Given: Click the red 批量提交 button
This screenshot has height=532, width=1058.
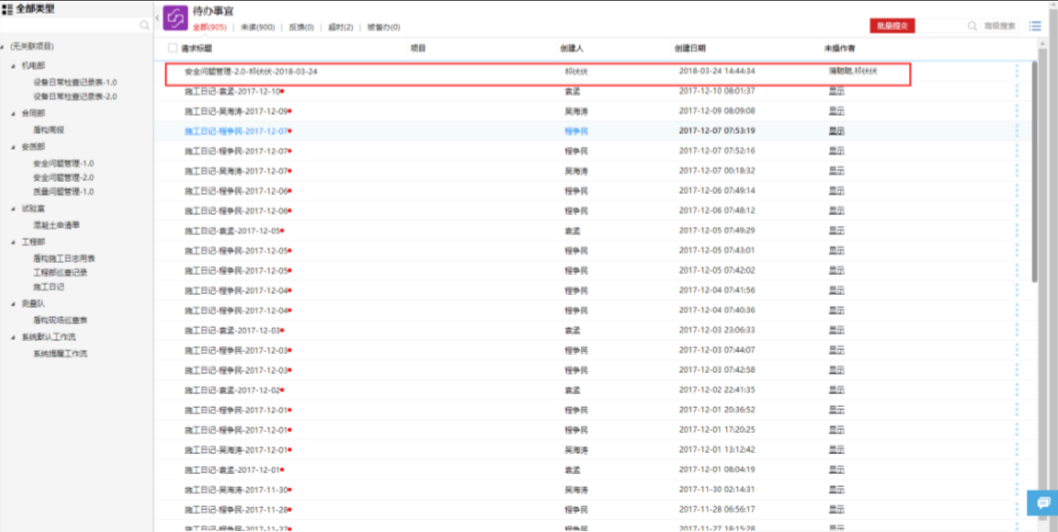Looking at the screenshot, I should 892,26.
